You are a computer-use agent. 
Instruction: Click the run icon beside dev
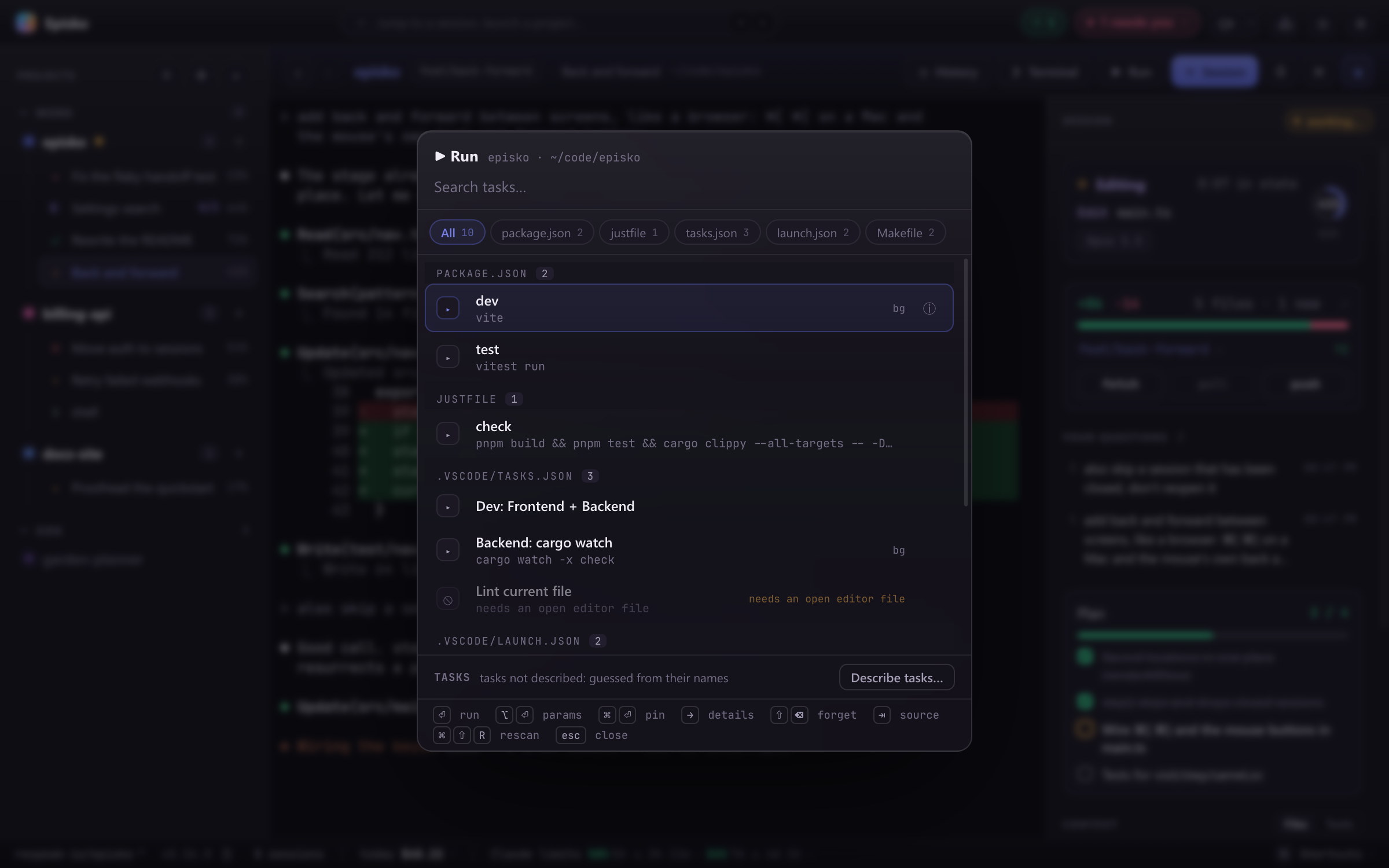click(x=447, y=308)
